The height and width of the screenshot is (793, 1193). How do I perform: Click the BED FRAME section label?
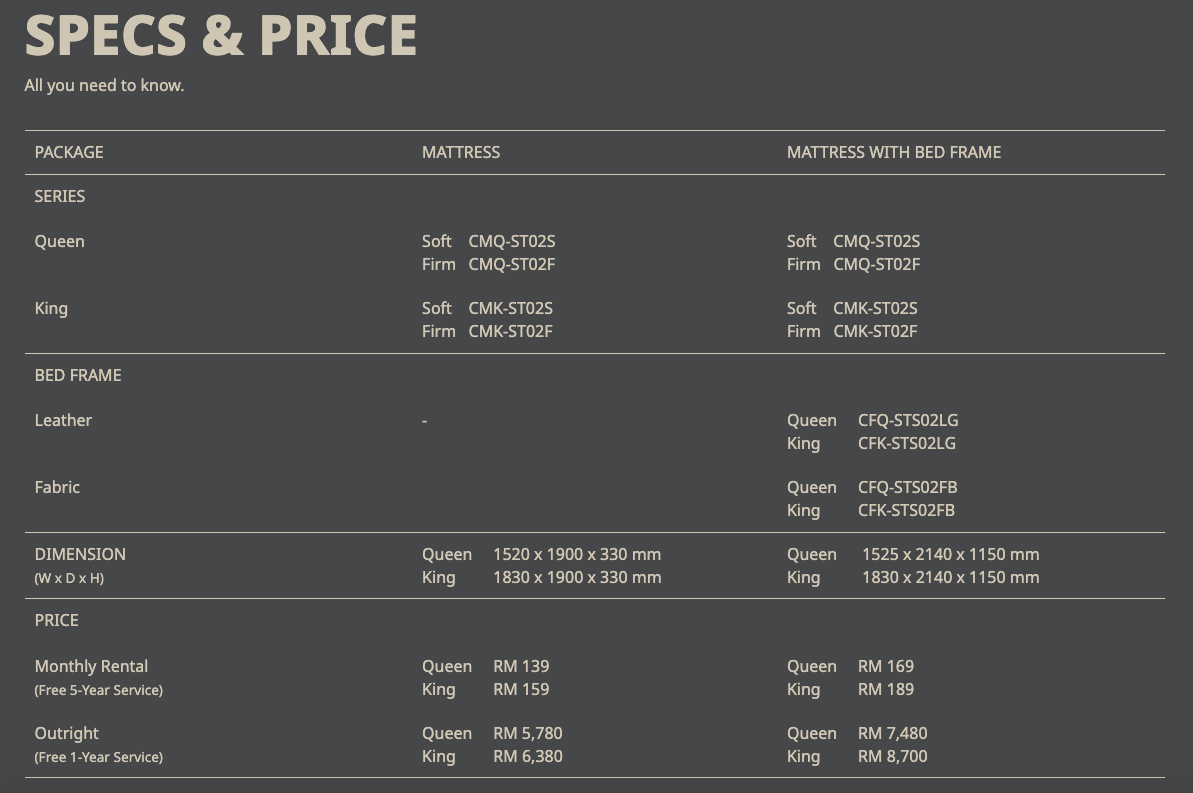[x=78, y=375]
